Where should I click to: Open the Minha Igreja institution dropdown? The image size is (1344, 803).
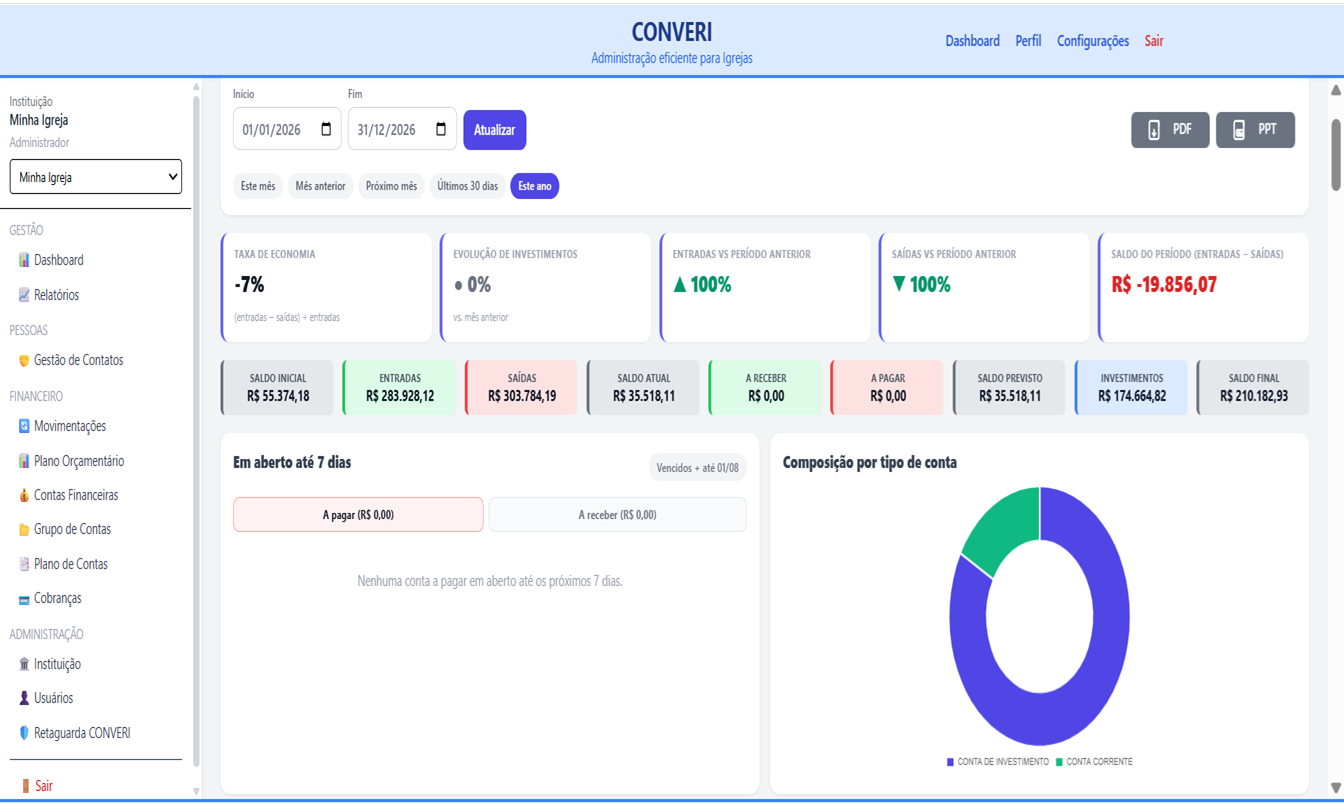[x=96, y=177]
